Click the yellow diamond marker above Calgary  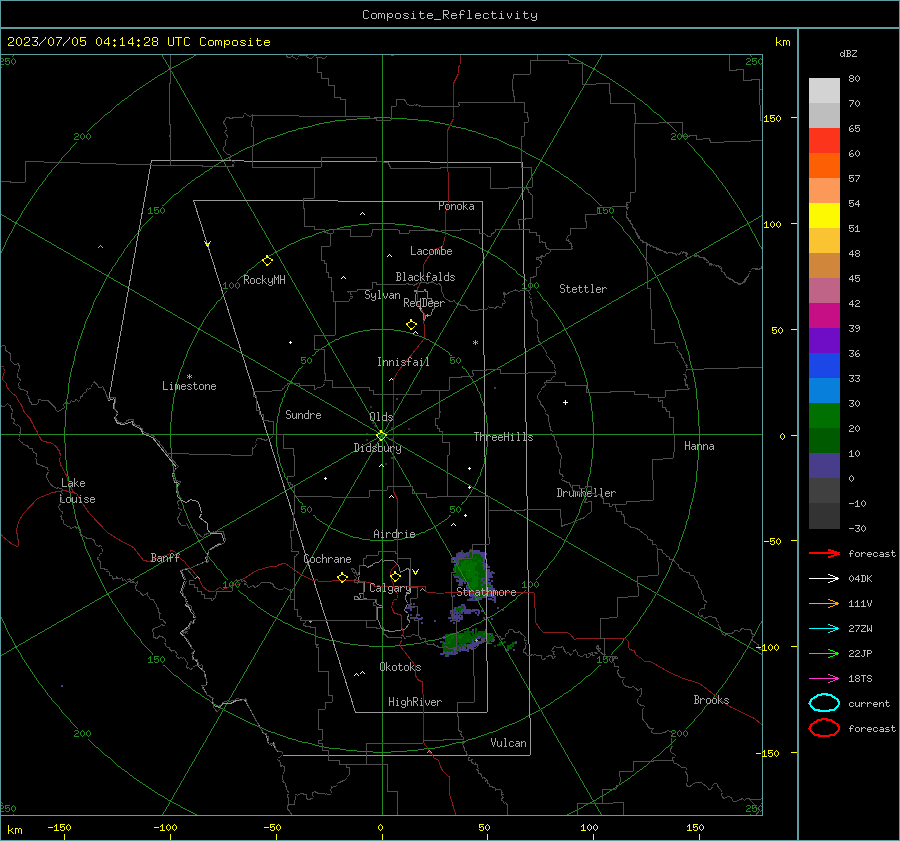click(395, 576)
